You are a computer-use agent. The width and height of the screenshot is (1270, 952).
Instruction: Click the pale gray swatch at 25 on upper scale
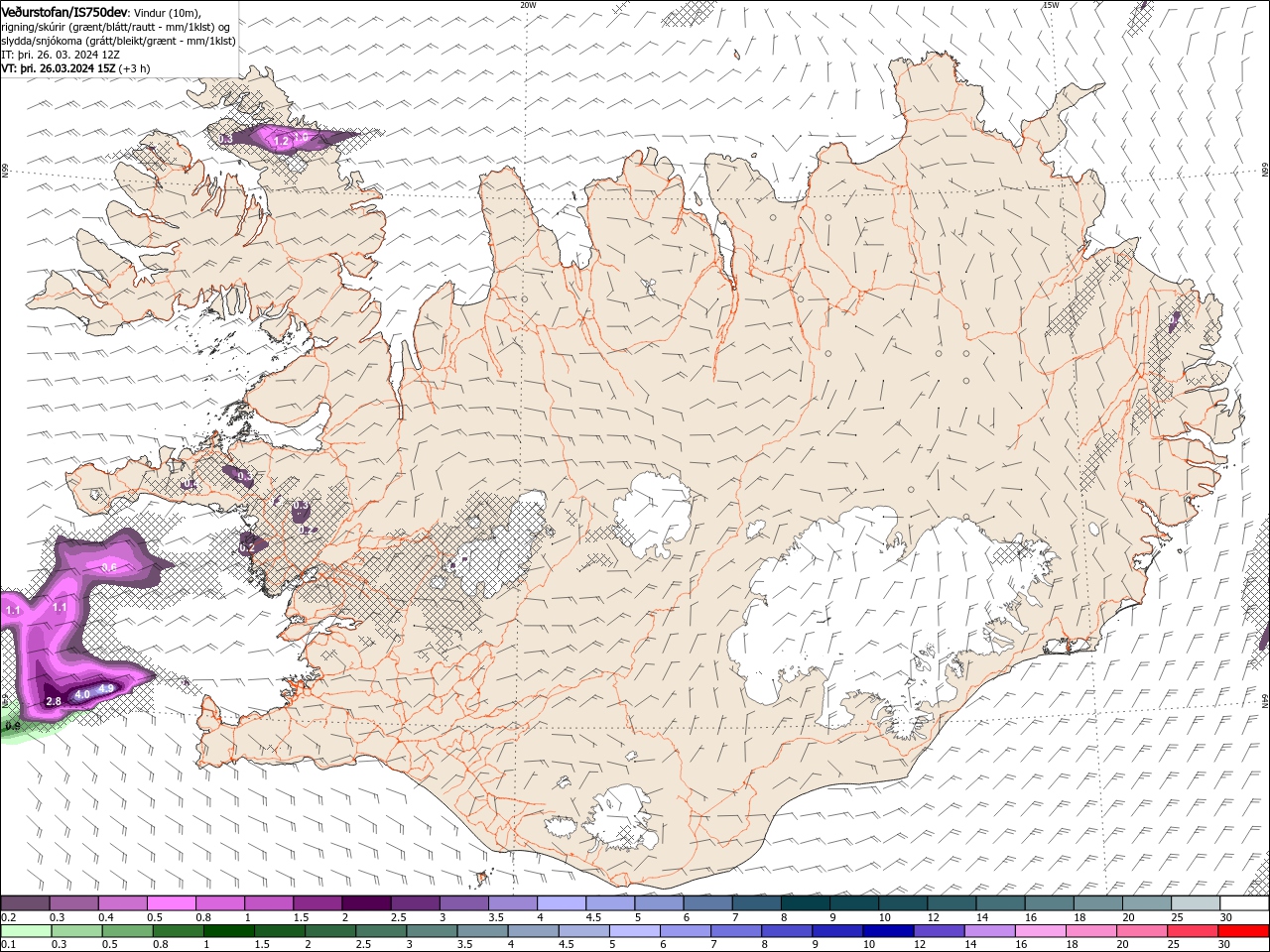pyautogui.click(x=1196, y=903)
